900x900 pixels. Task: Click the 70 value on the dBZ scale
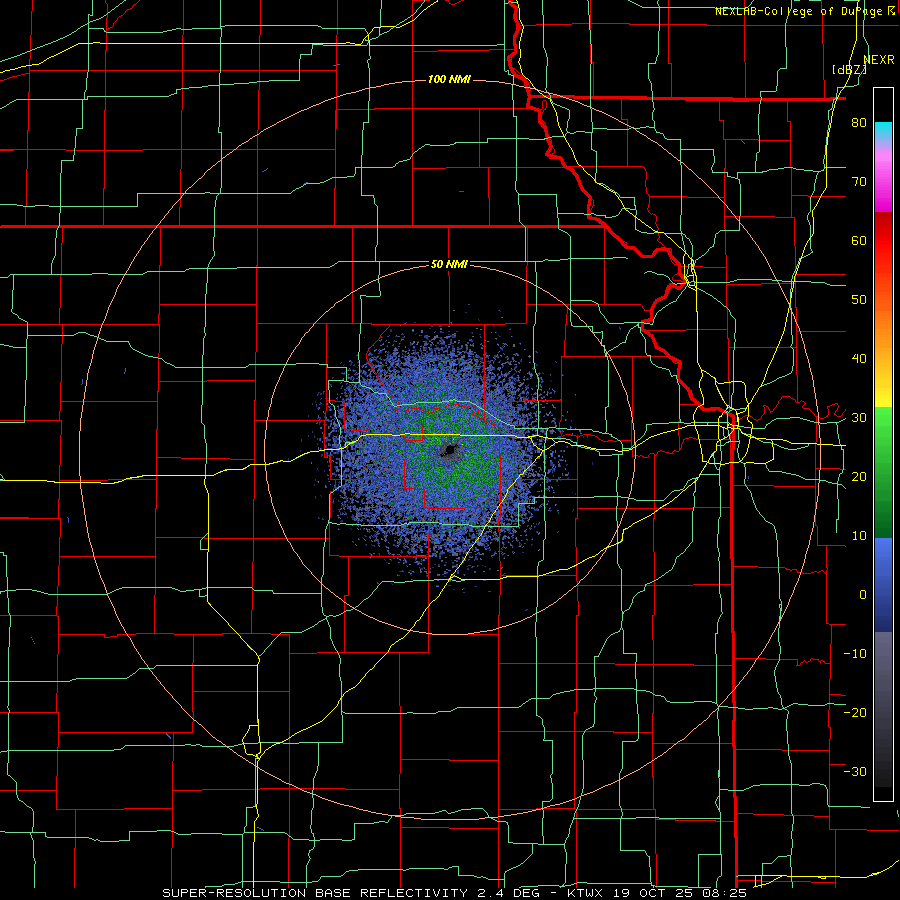(x=859, y=181)
